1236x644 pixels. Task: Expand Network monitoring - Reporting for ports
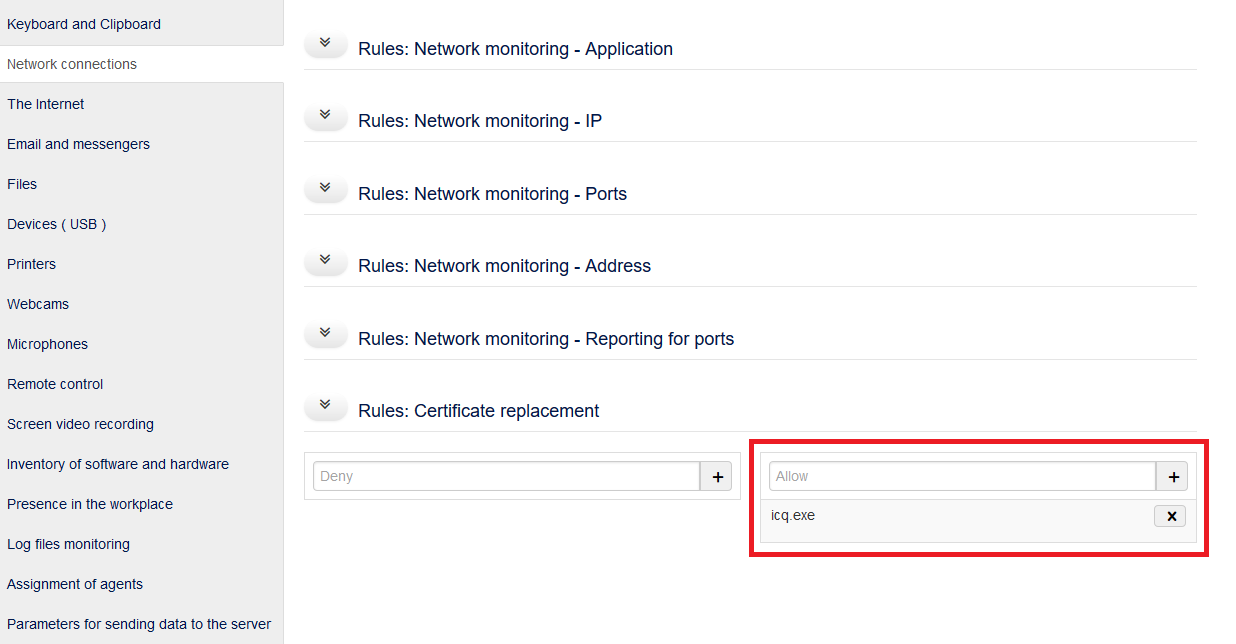coord(325,335)
